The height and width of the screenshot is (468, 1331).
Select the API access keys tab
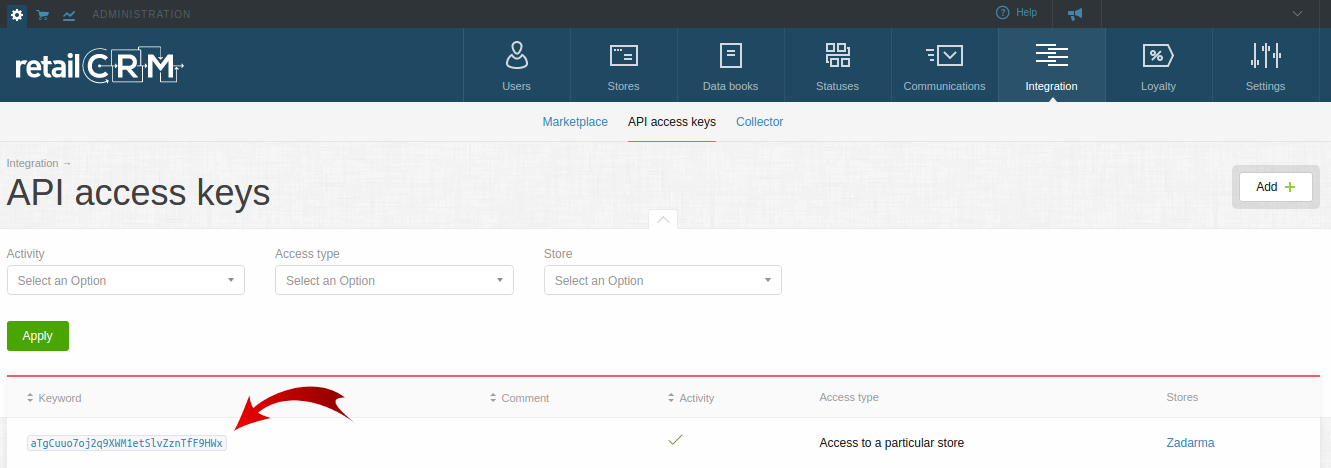[672, 122]
